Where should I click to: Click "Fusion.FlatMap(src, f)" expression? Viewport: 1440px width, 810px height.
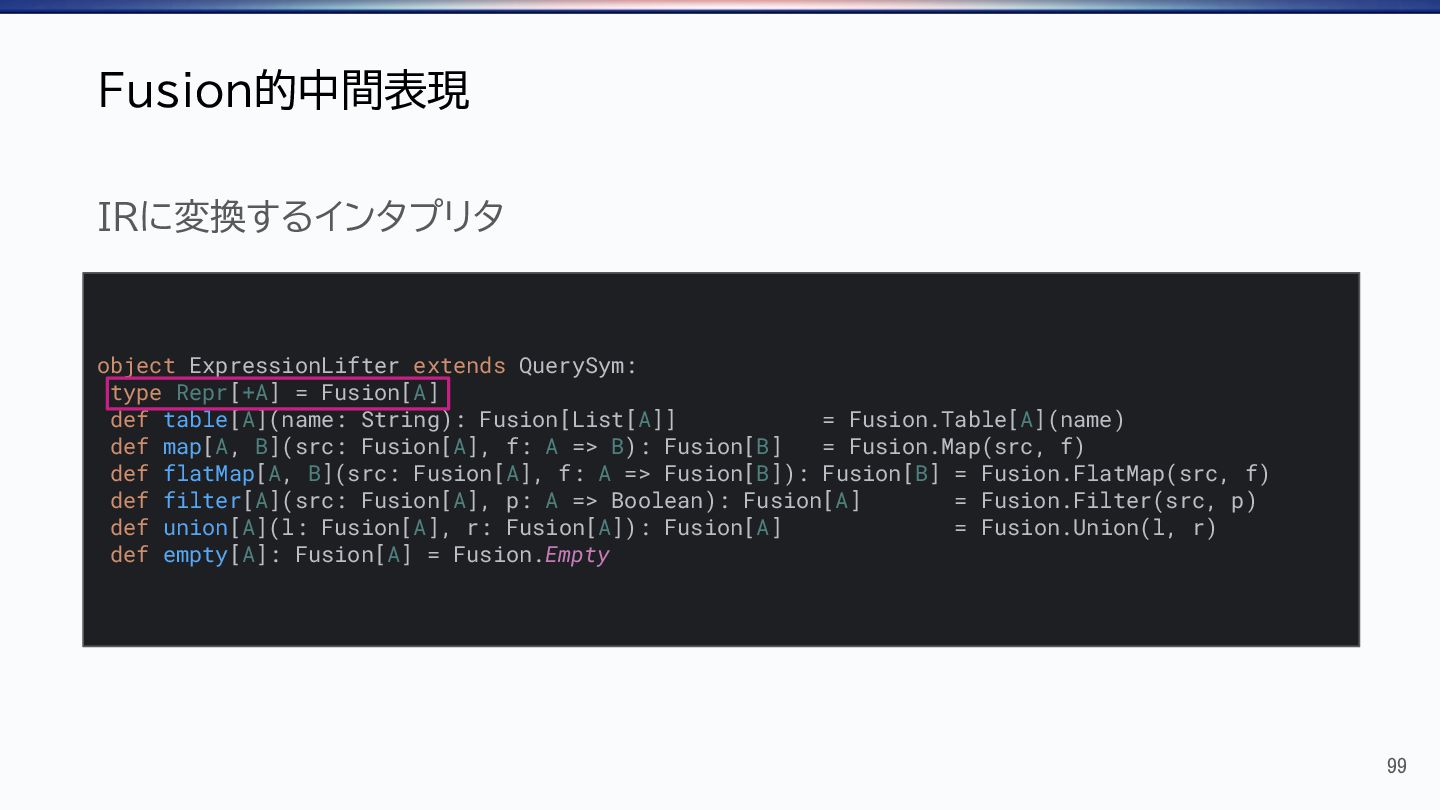coord(1125,474)
